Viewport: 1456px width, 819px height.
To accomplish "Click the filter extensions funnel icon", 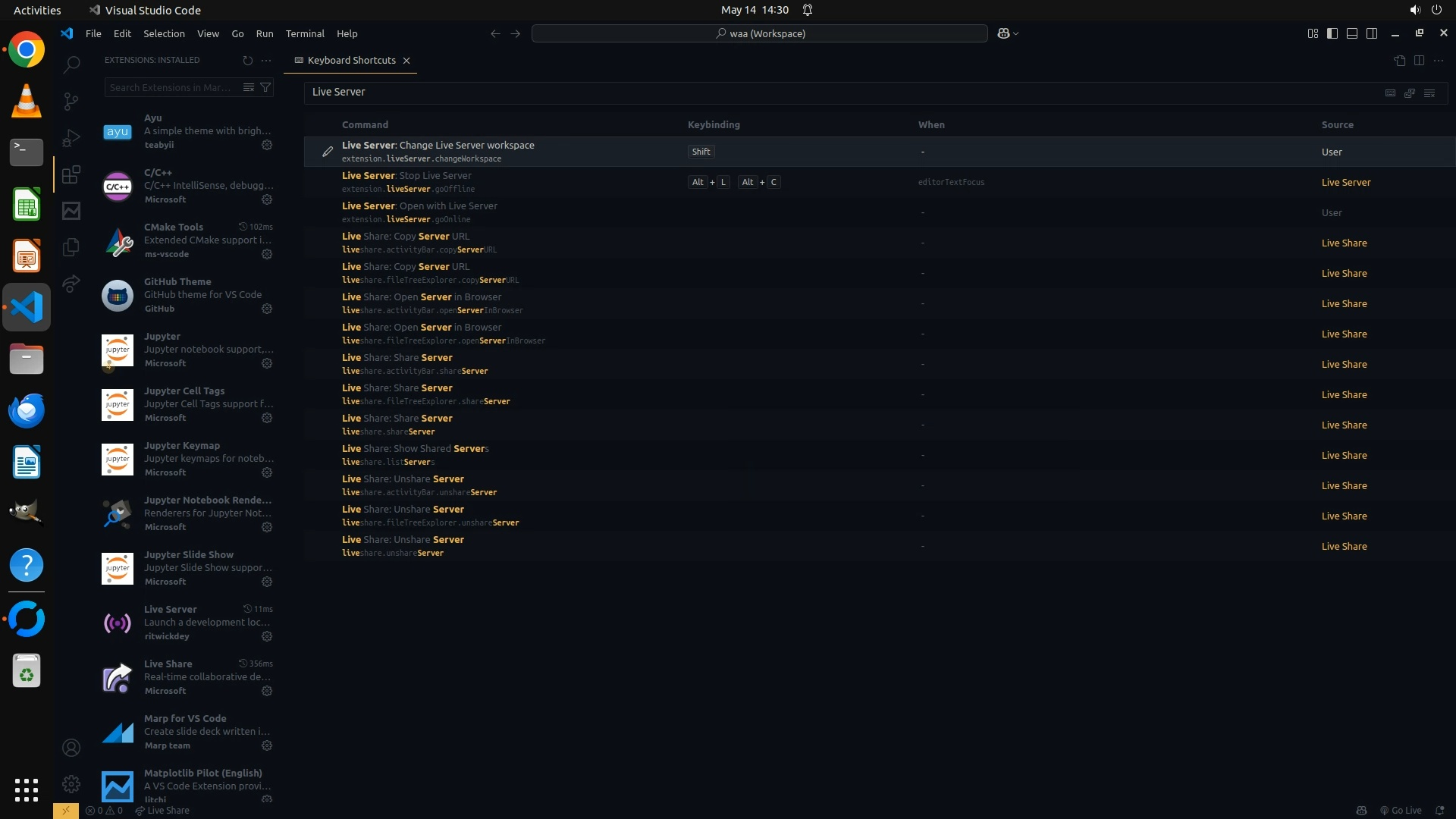I will coord(265,87).
